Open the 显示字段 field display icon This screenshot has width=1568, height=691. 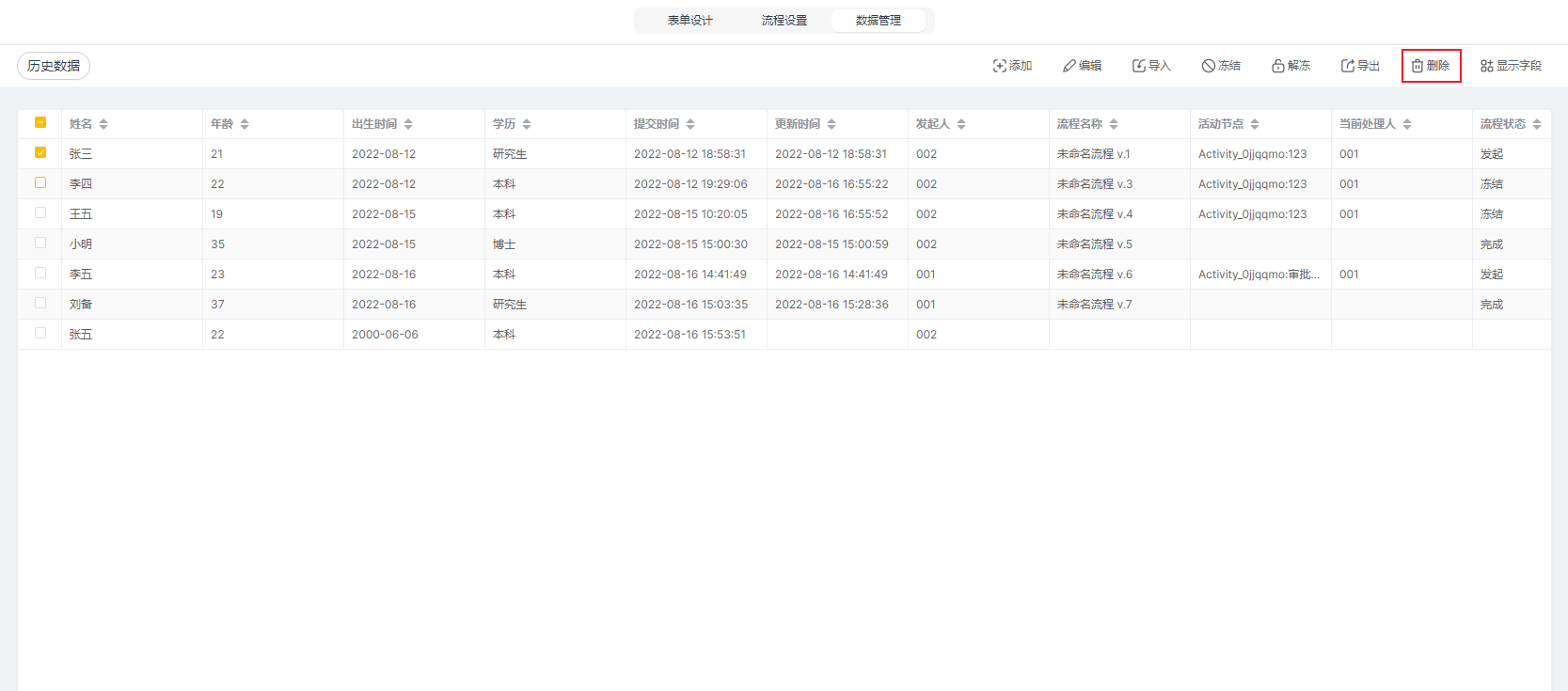tap(1486, 66)
